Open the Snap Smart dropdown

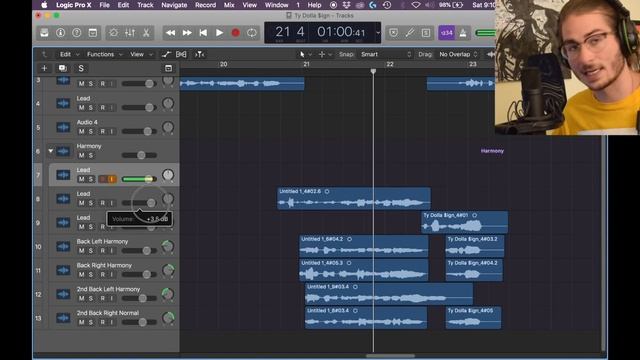[386, 54]
